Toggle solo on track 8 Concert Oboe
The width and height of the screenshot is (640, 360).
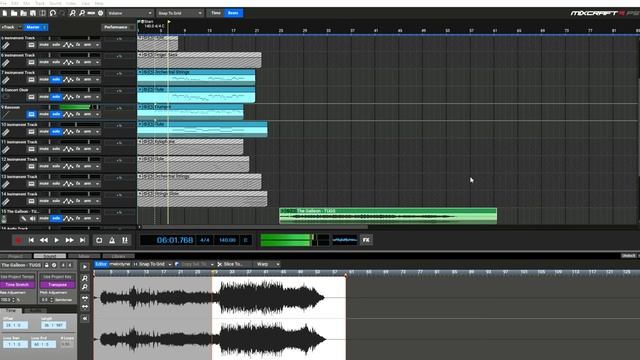(x=56, y=97)
